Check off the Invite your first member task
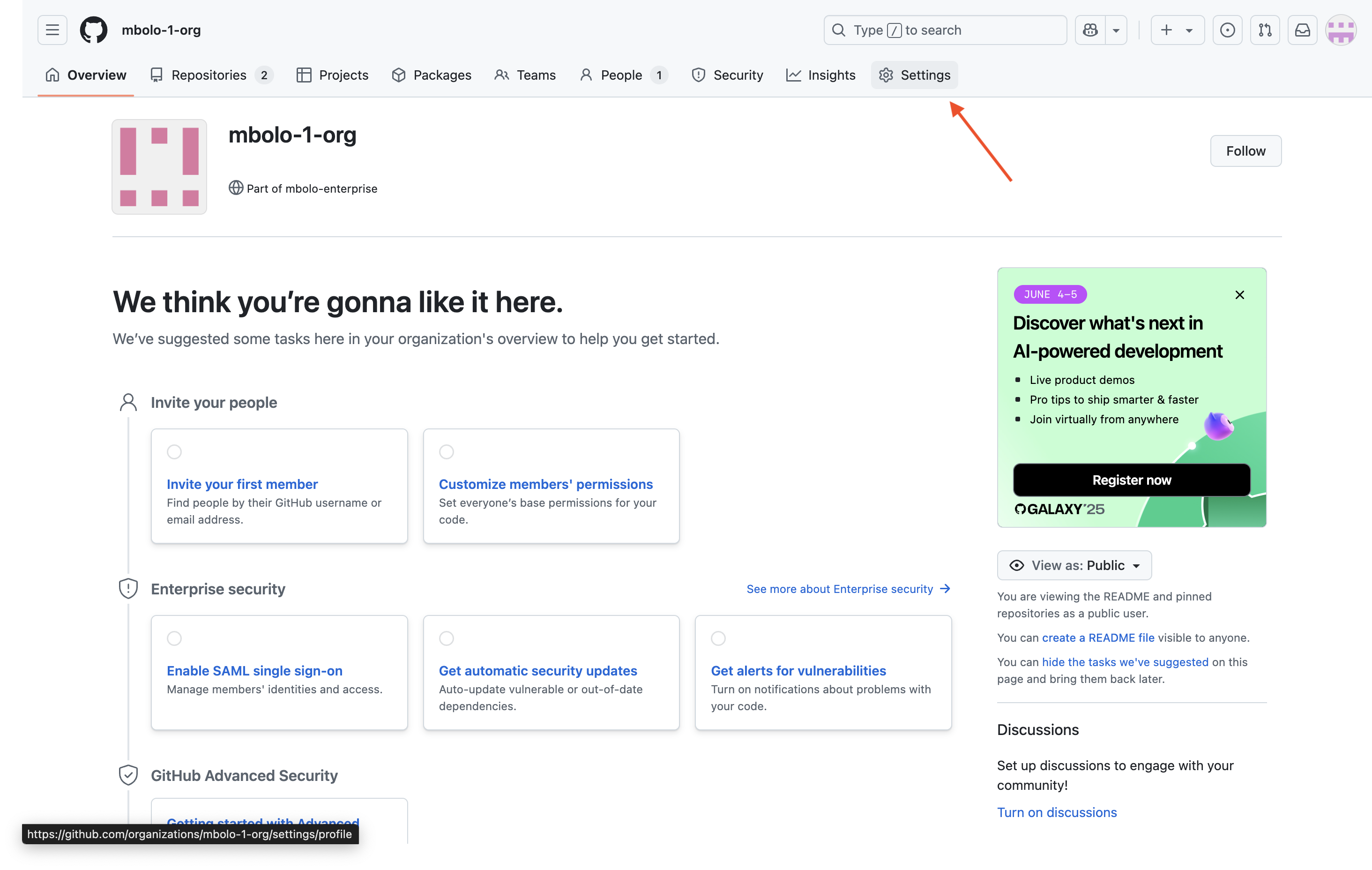 174,452
